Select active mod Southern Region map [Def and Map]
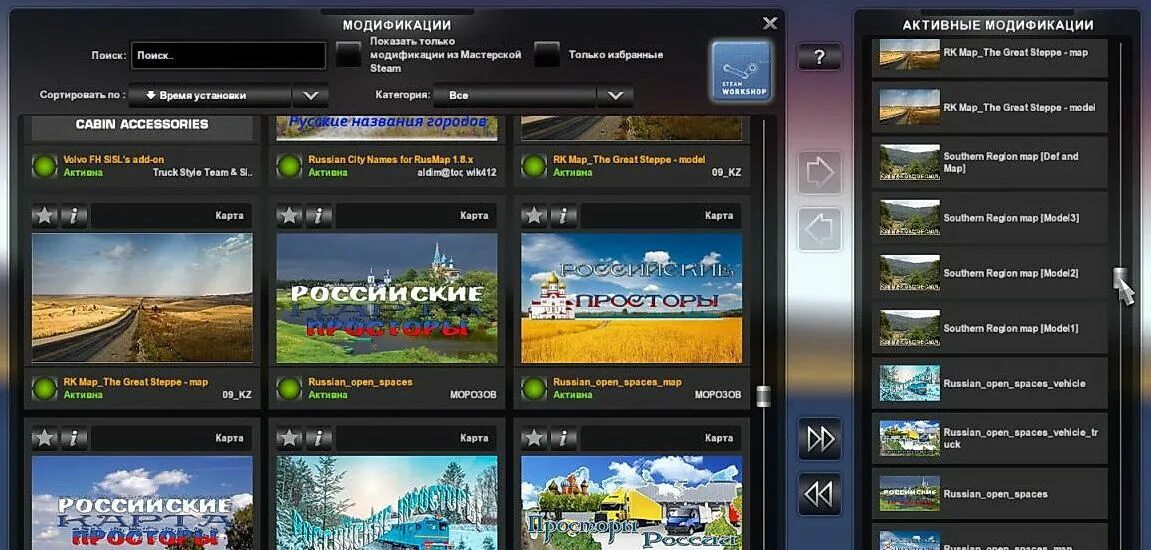 [990, 162]
